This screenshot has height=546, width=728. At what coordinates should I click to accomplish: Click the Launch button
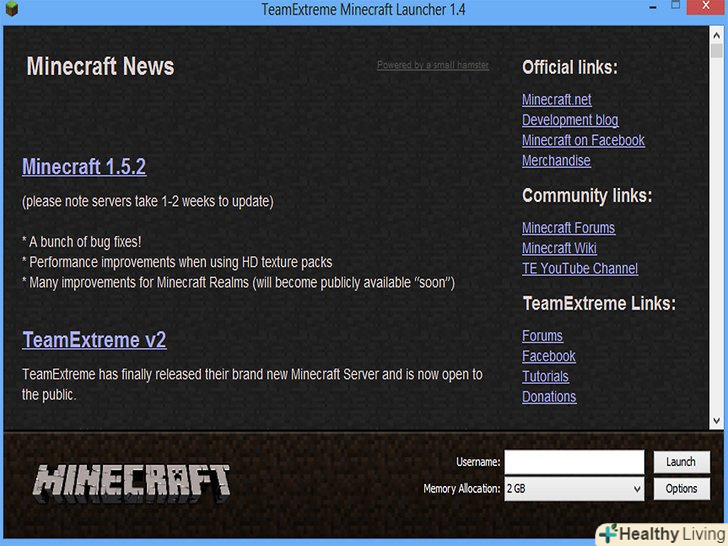pos(682,462)
